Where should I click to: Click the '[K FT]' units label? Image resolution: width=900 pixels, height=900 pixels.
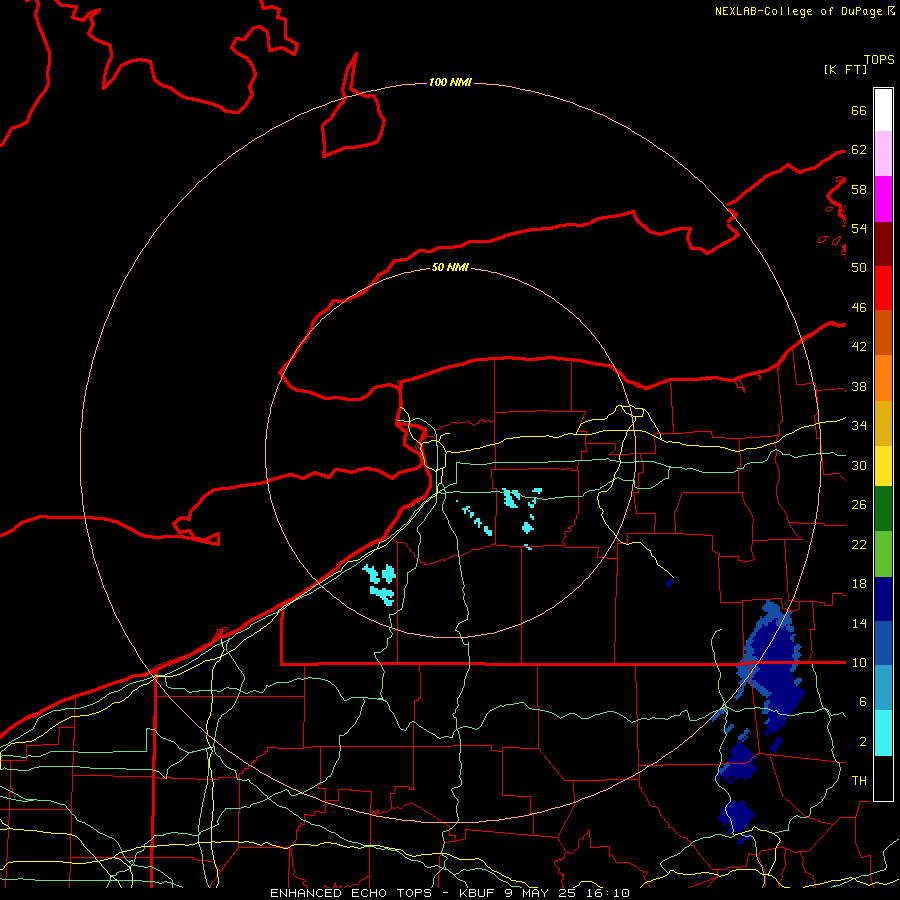(x=845, y=69)
